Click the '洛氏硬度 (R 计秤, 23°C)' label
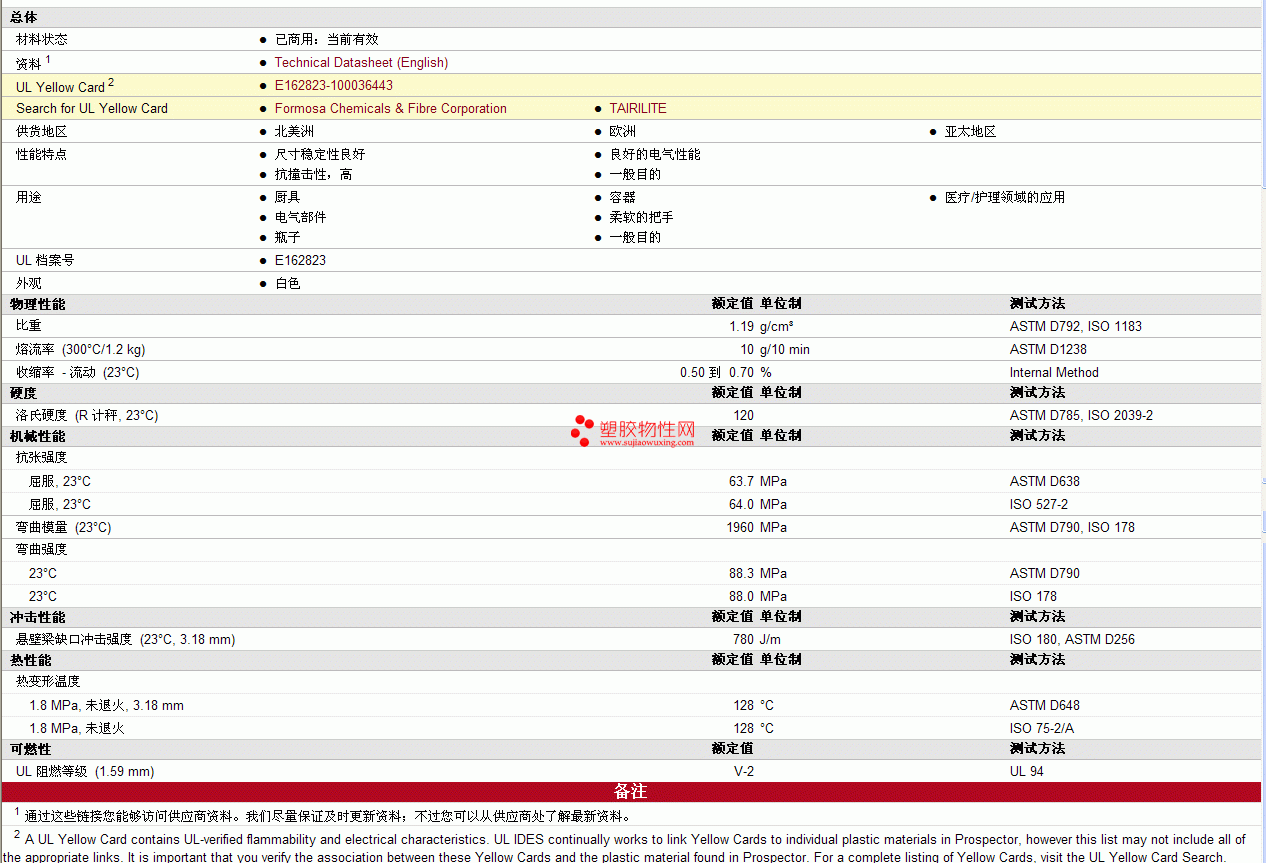Screen dimensions: 1266x863 87,415
